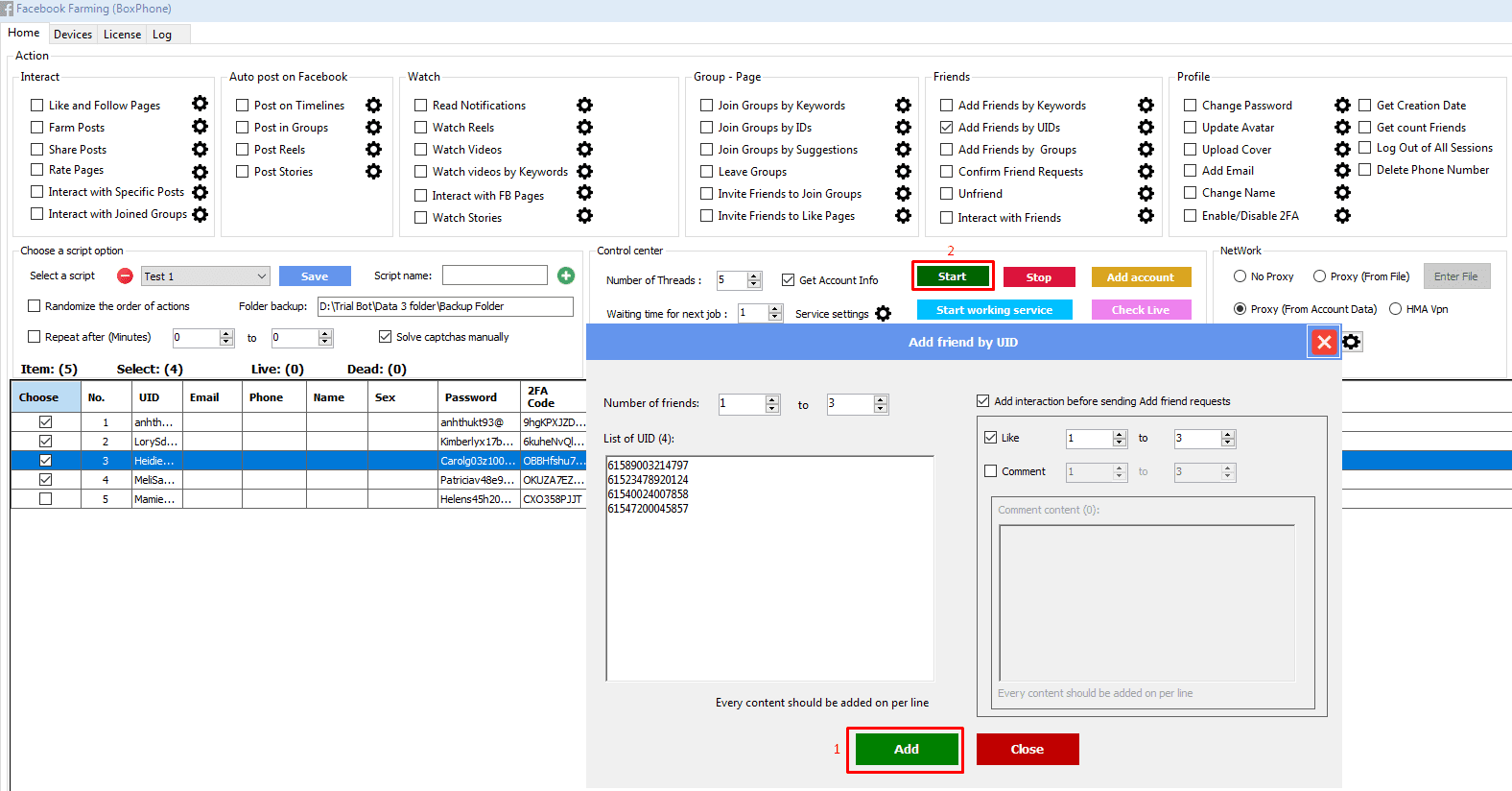Open settings gear for Interact with Joined Groups
The width and height of the screenshot is (1512, 791).
200,214
